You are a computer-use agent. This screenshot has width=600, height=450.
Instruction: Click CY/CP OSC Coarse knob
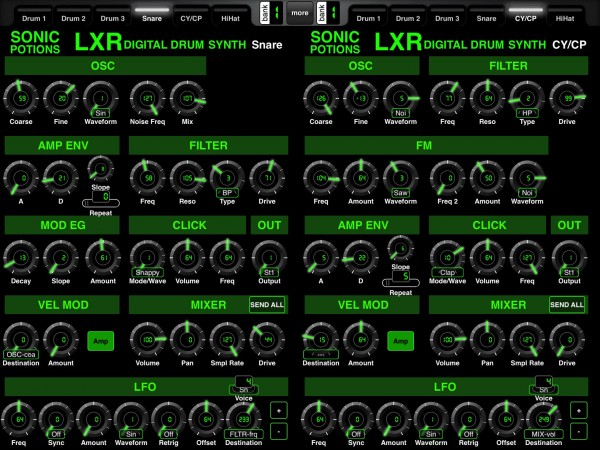coord(321,98)
